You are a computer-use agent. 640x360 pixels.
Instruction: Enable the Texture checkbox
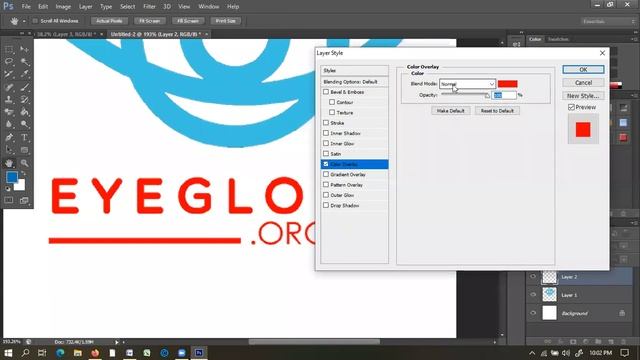coord(332,112)
